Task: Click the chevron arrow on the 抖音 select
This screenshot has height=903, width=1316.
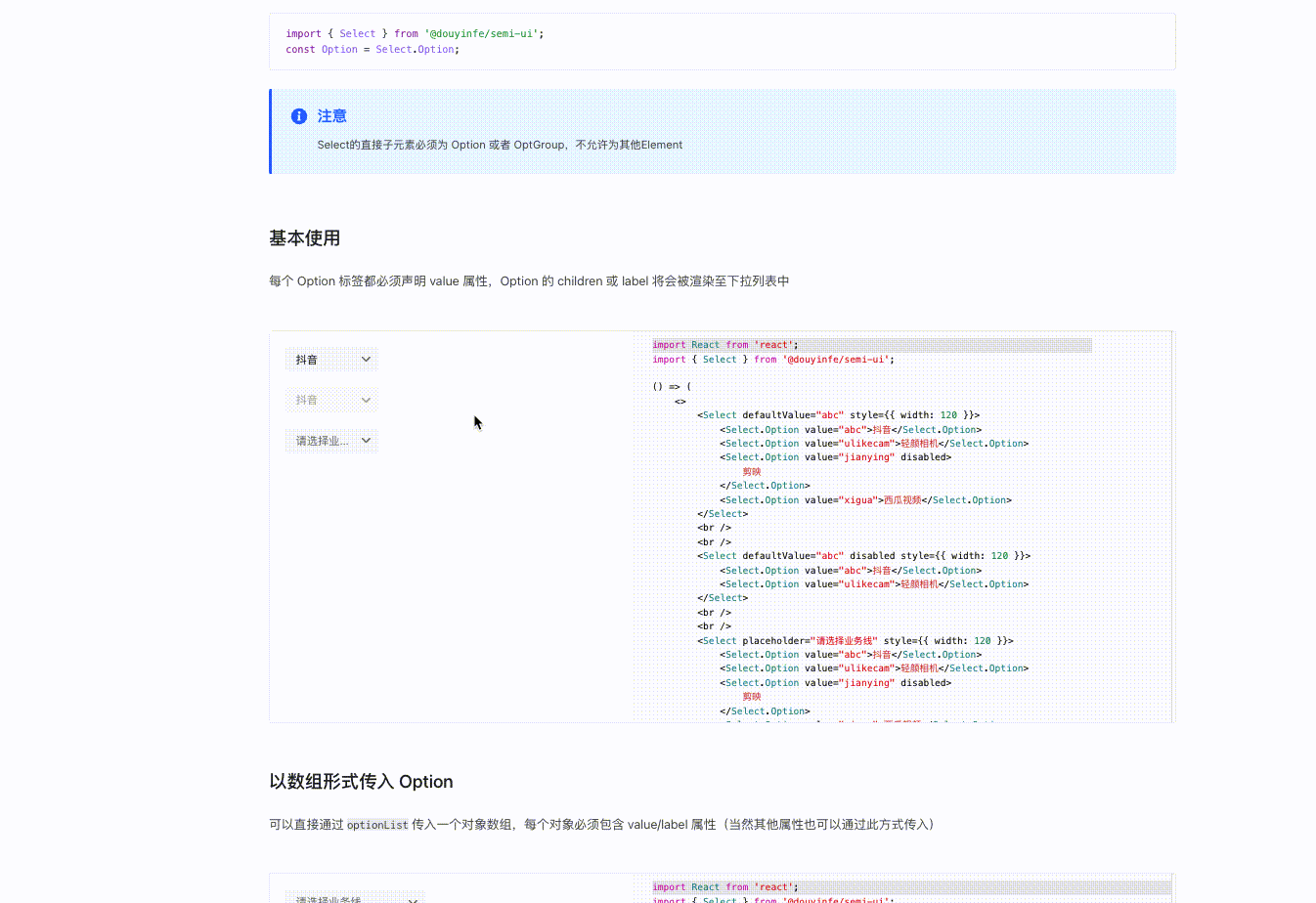Action: (366, 359)
